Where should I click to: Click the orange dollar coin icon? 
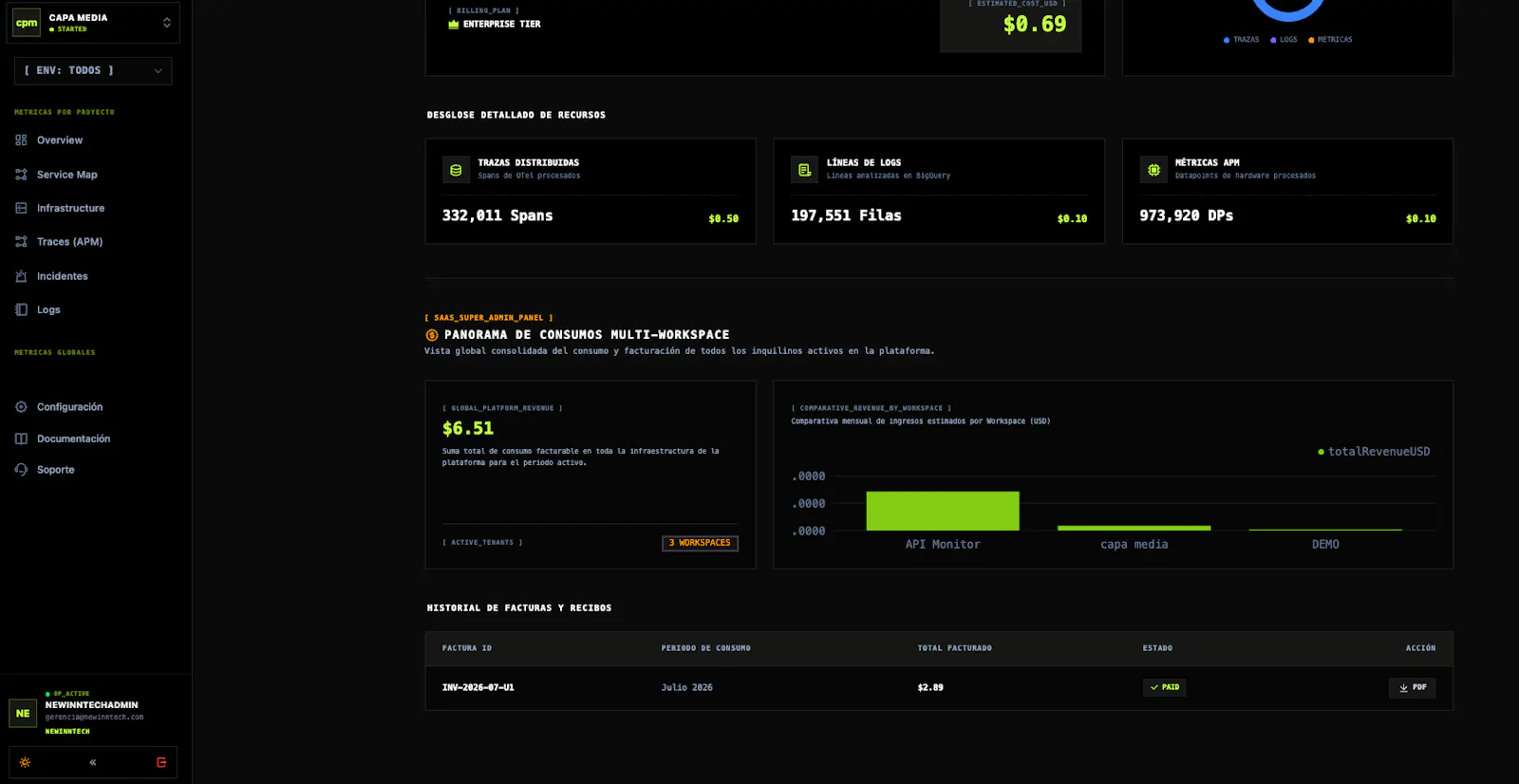432,335
